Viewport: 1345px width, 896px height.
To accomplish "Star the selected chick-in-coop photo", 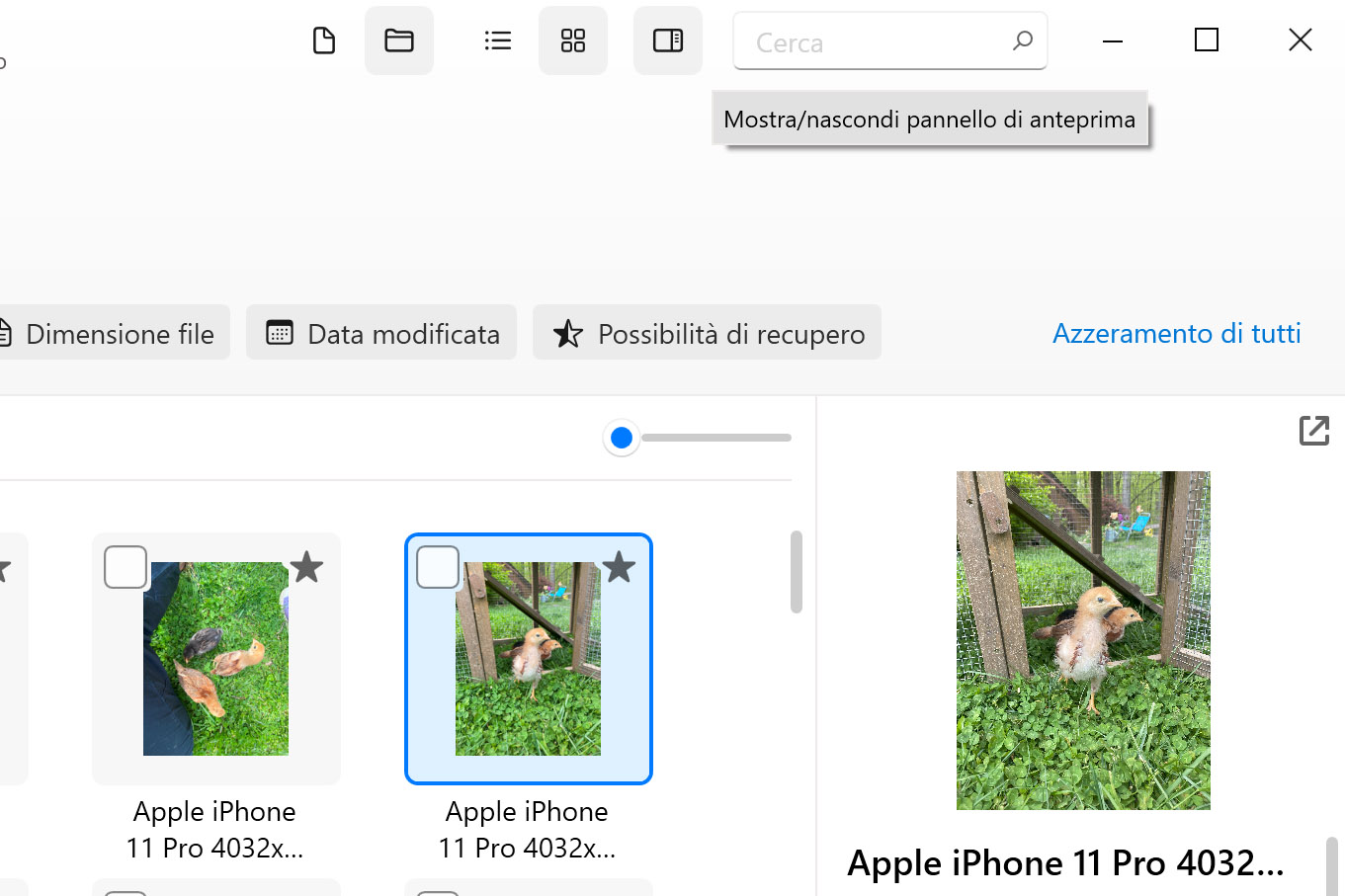I will (x=619, y=567).
